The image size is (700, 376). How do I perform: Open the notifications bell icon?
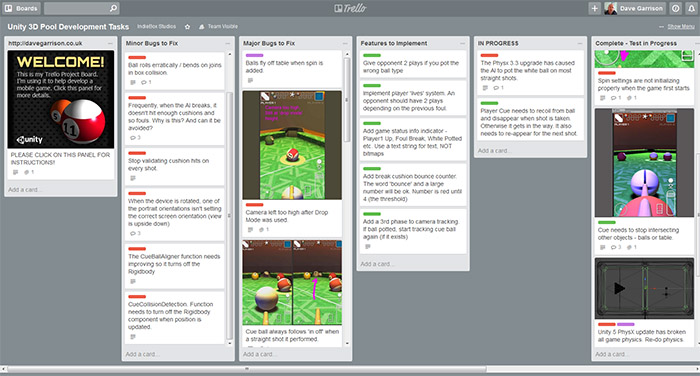[x=692, y=8]
